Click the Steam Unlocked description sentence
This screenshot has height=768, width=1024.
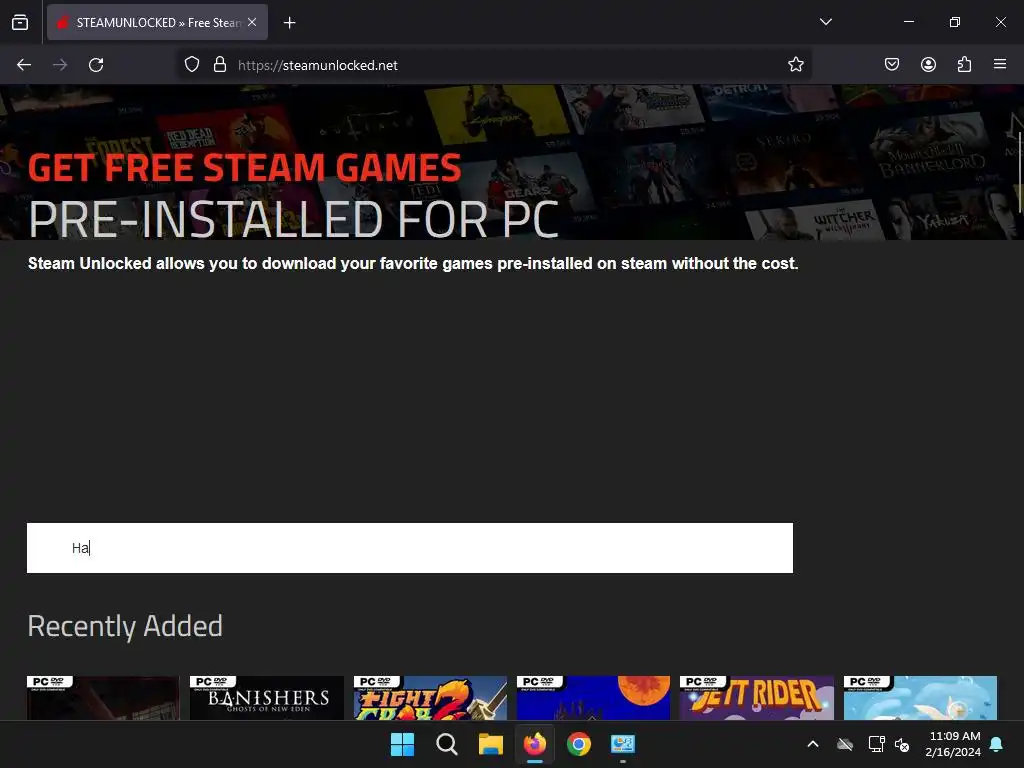point(413,263)
